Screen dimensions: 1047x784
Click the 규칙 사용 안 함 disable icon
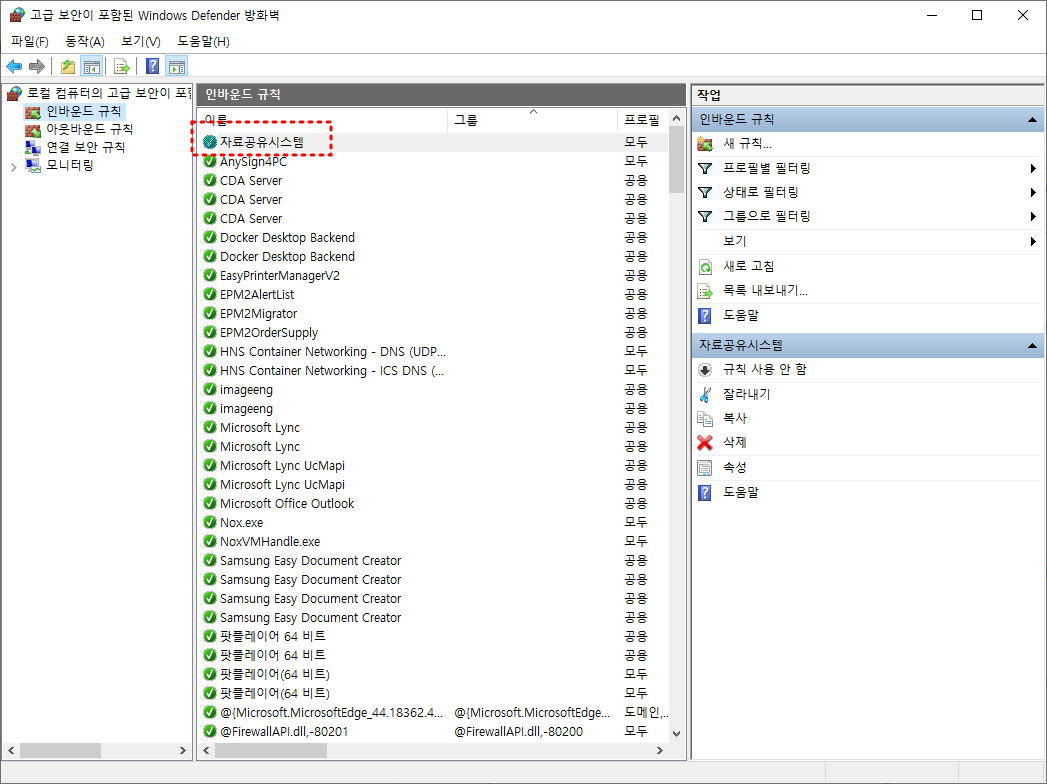click(x=704, y=370)
